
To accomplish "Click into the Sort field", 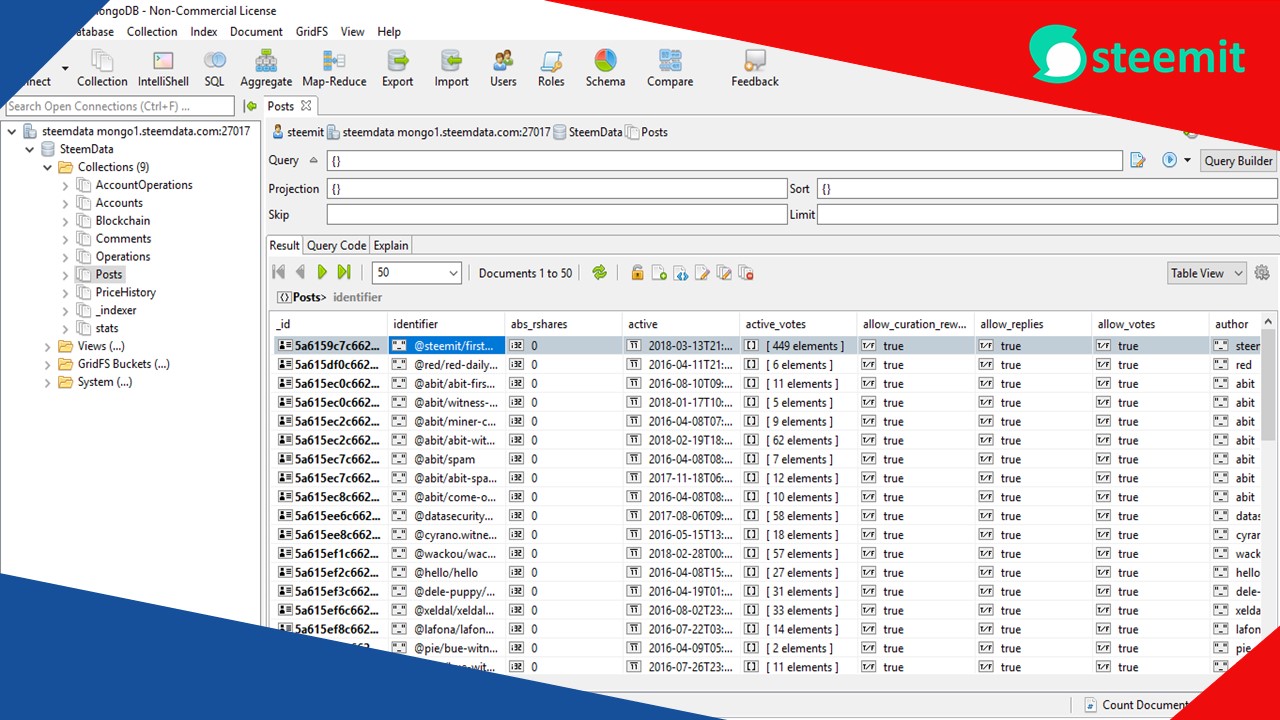I will [x=1047, y=188].
